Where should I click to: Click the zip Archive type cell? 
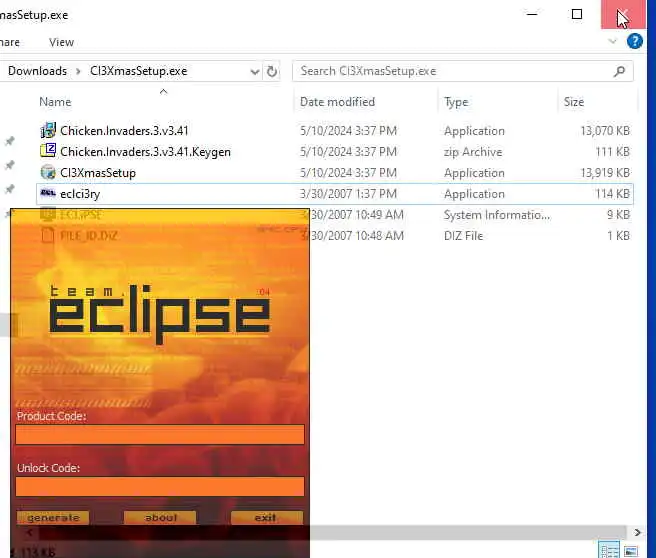click(x=473, y=151)
